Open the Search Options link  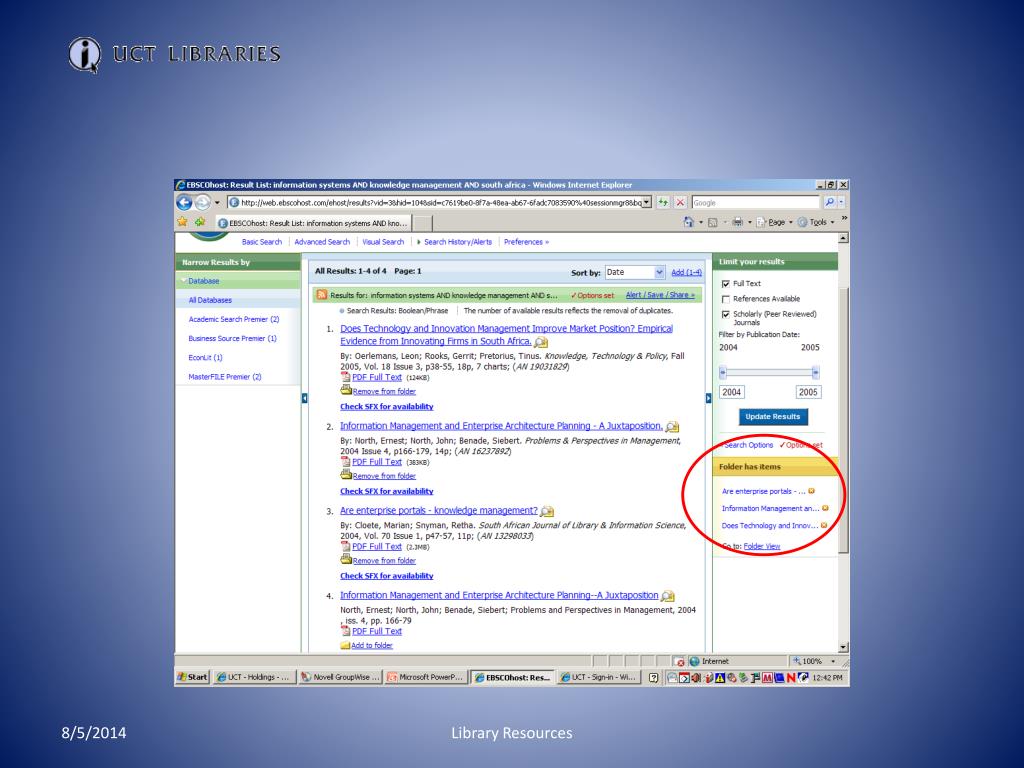pos(748,445)
